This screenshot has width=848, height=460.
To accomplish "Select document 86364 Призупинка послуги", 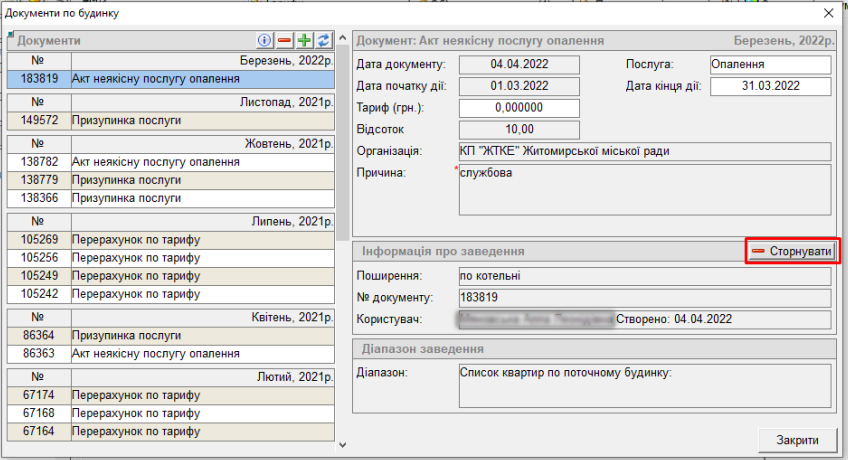I will [x=170, y=337].
